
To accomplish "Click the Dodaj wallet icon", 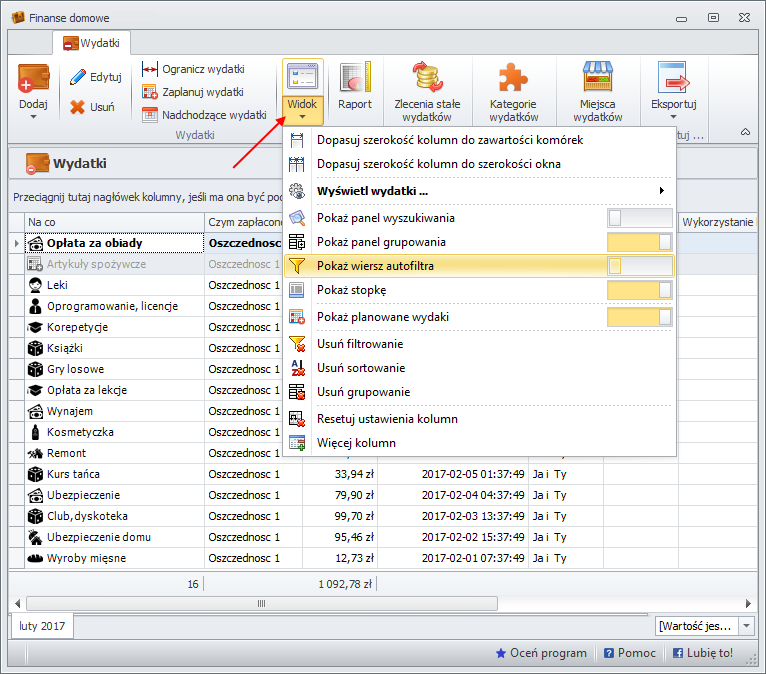I will [x=33, y=78].
